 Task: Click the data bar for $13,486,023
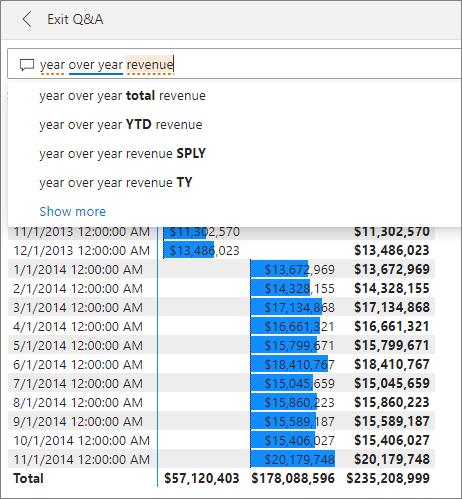tap(188, 250)
